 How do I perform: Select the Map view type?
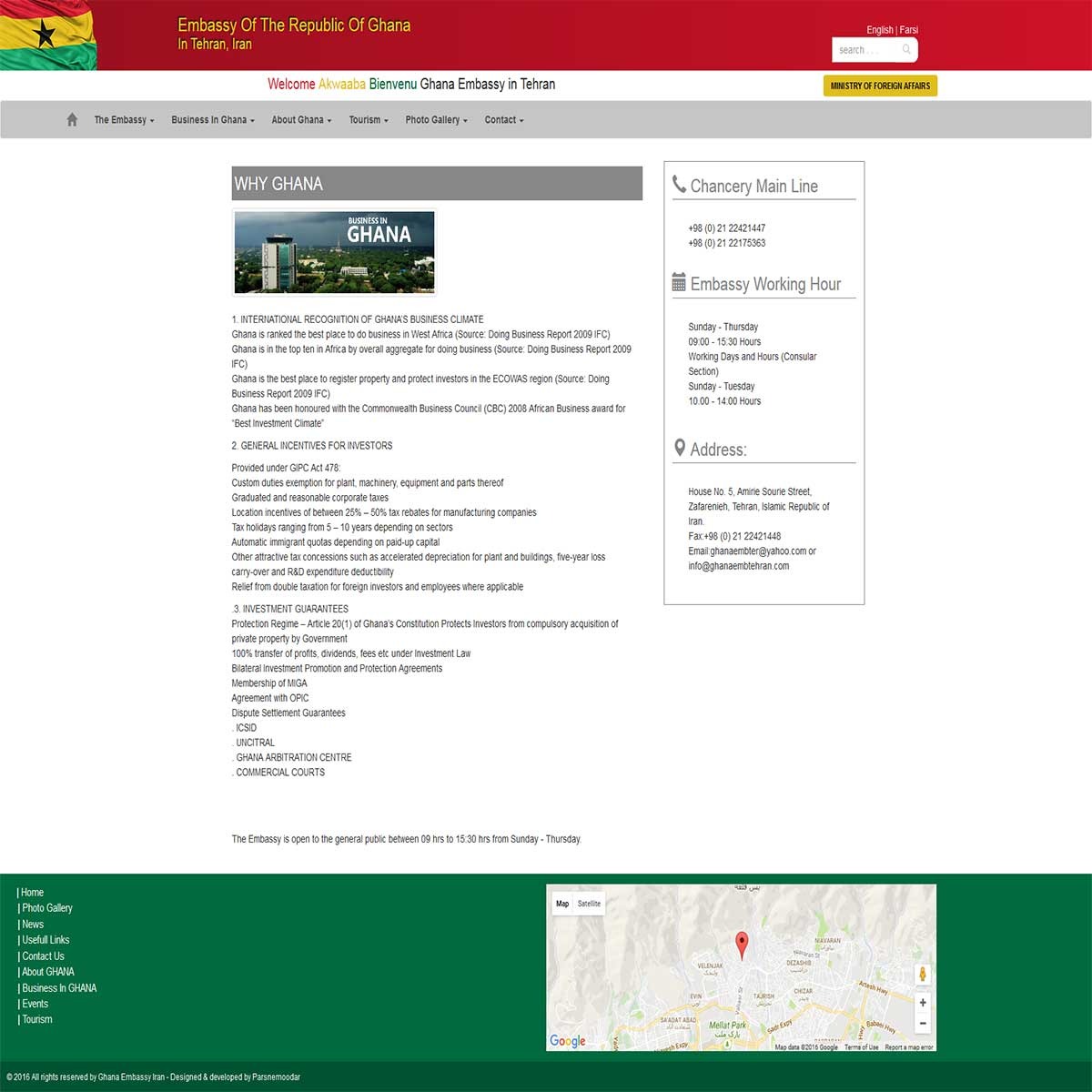tap(562, 904)
